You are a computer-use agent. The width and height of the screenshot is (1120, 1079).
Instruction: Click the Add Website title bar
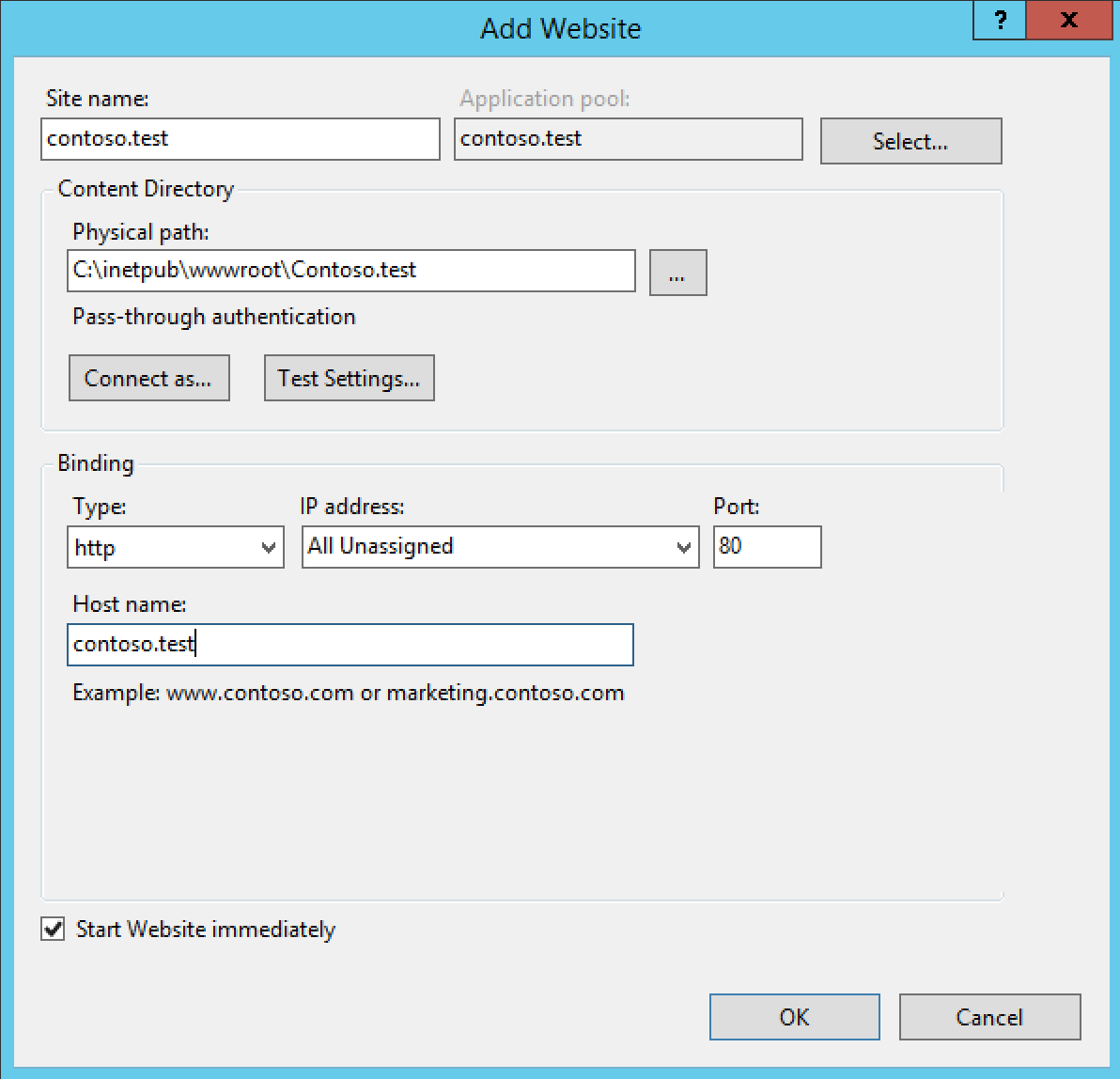coord(560,28)
